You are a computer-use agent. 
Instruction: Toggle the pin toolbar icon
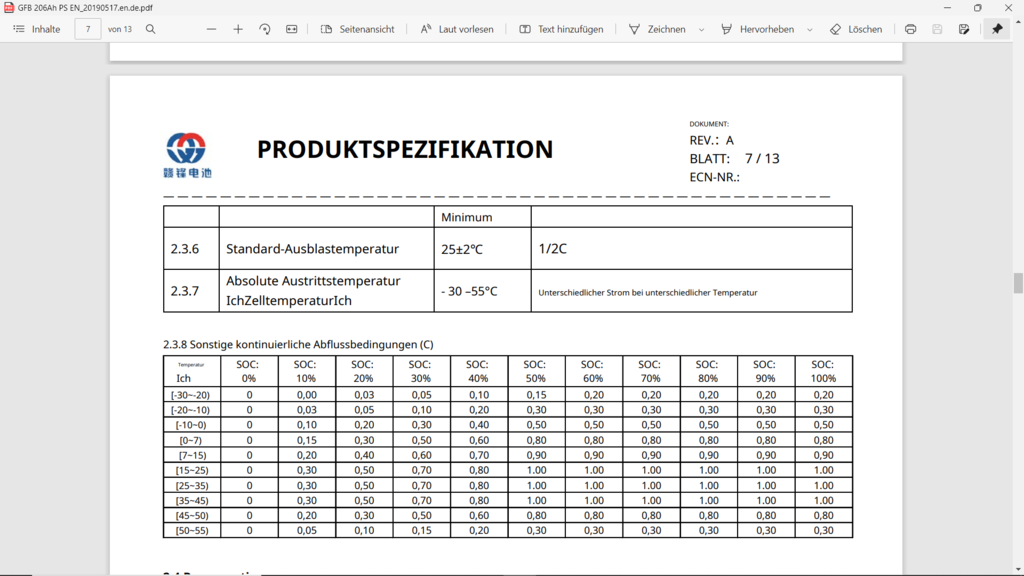pos(997,29)
